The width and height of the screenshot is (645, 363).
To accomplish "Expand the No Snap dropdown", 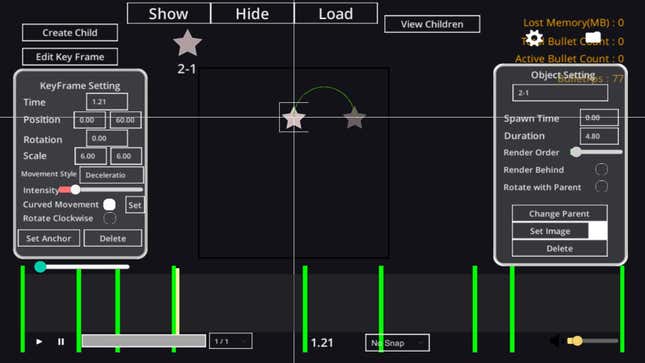I will 397,343.
